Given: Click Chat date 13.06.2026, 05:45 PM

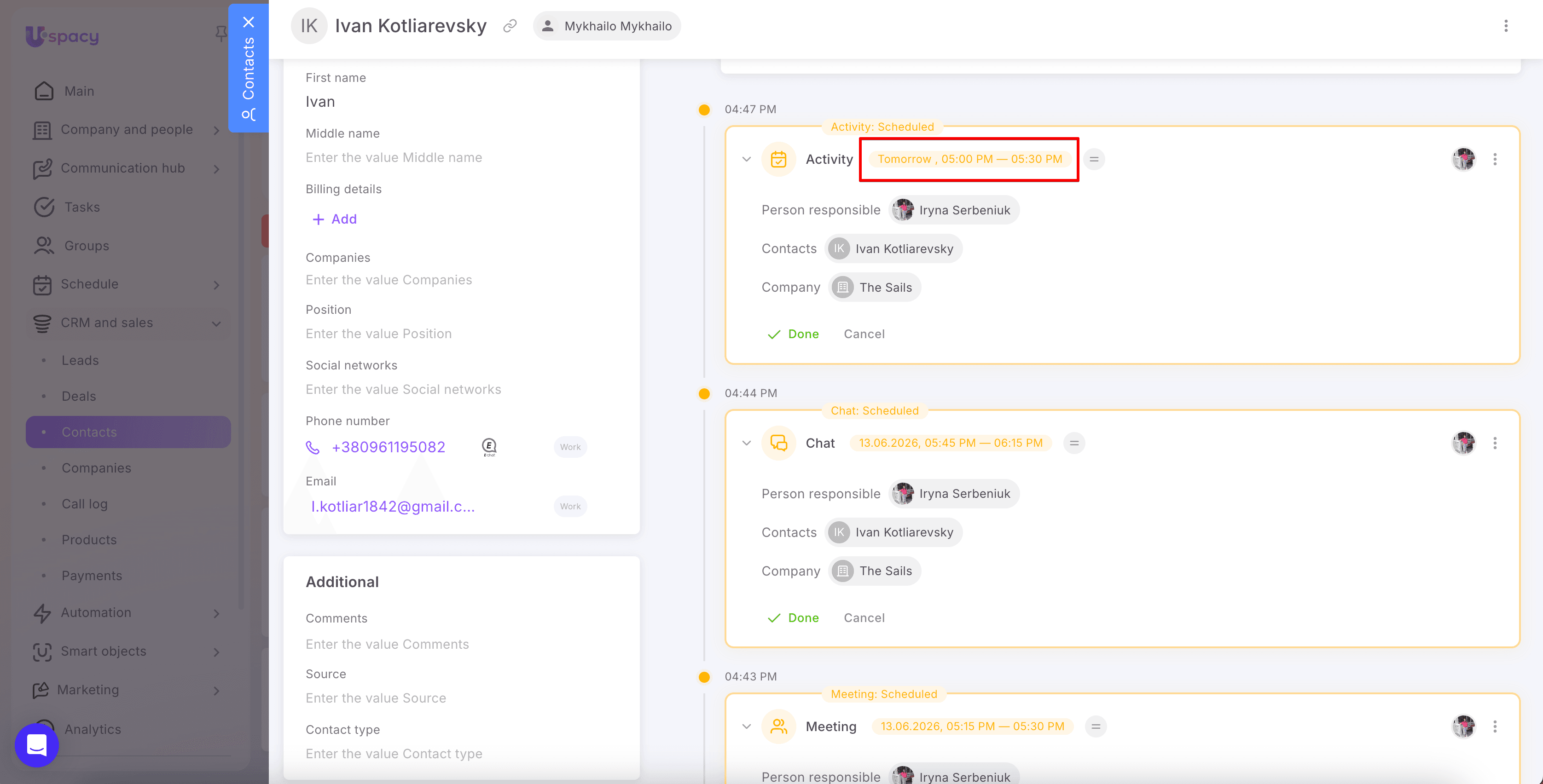Looking at the screenshot, I should pyautogui.click(x=951, y=443).
